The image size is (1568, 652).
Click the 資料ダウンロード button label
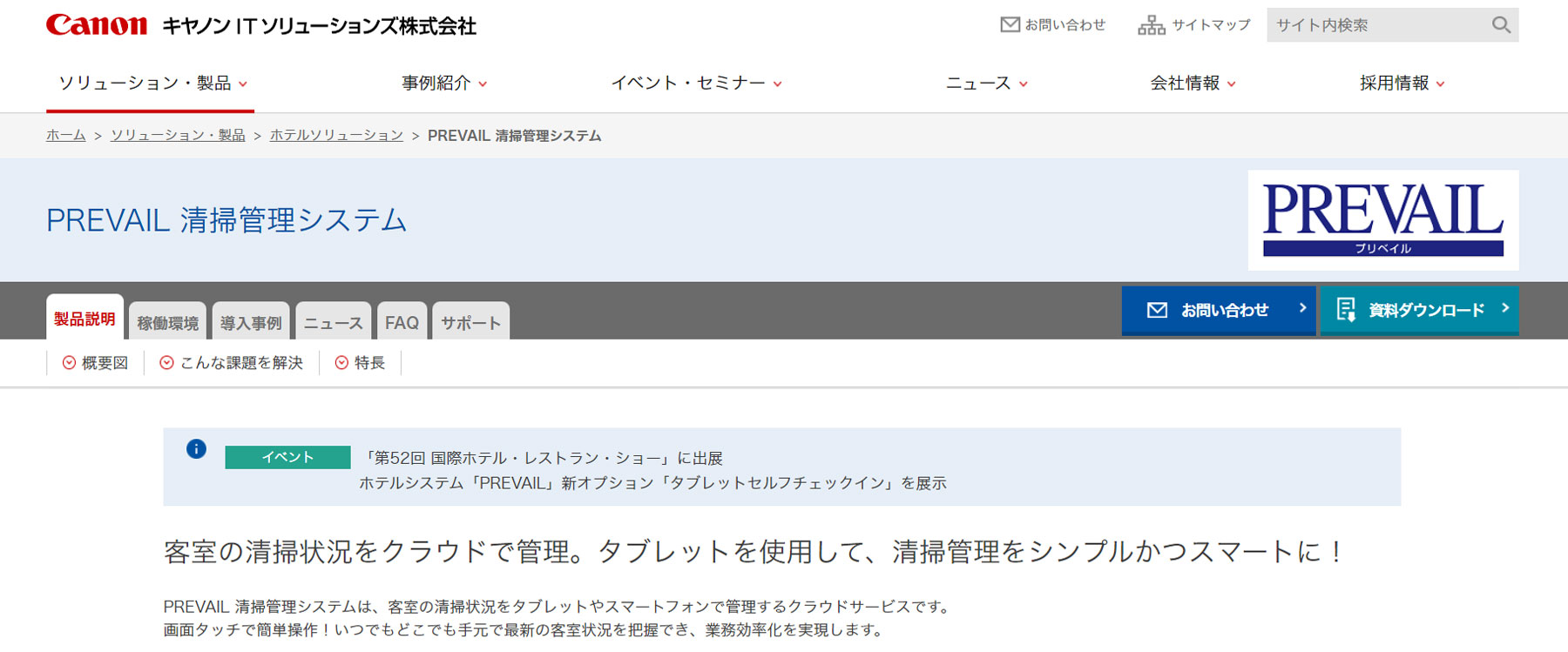(1427, 310)
